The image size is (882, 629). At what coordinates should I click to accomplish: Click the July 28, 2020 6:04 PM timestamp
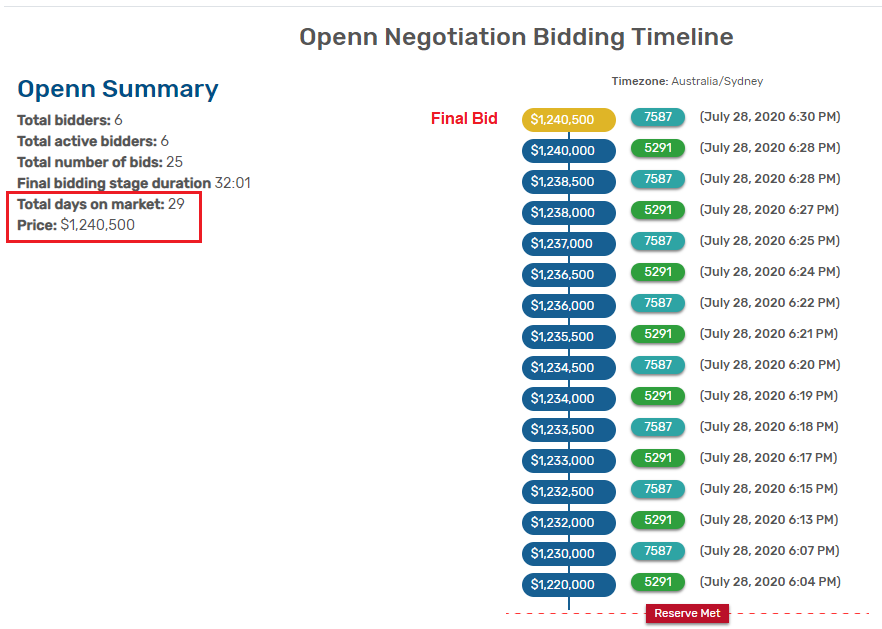coord(769,582)
